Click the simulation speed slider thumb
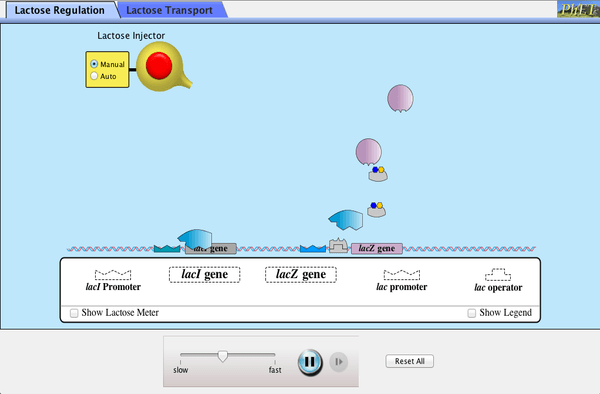 (222, 357)
